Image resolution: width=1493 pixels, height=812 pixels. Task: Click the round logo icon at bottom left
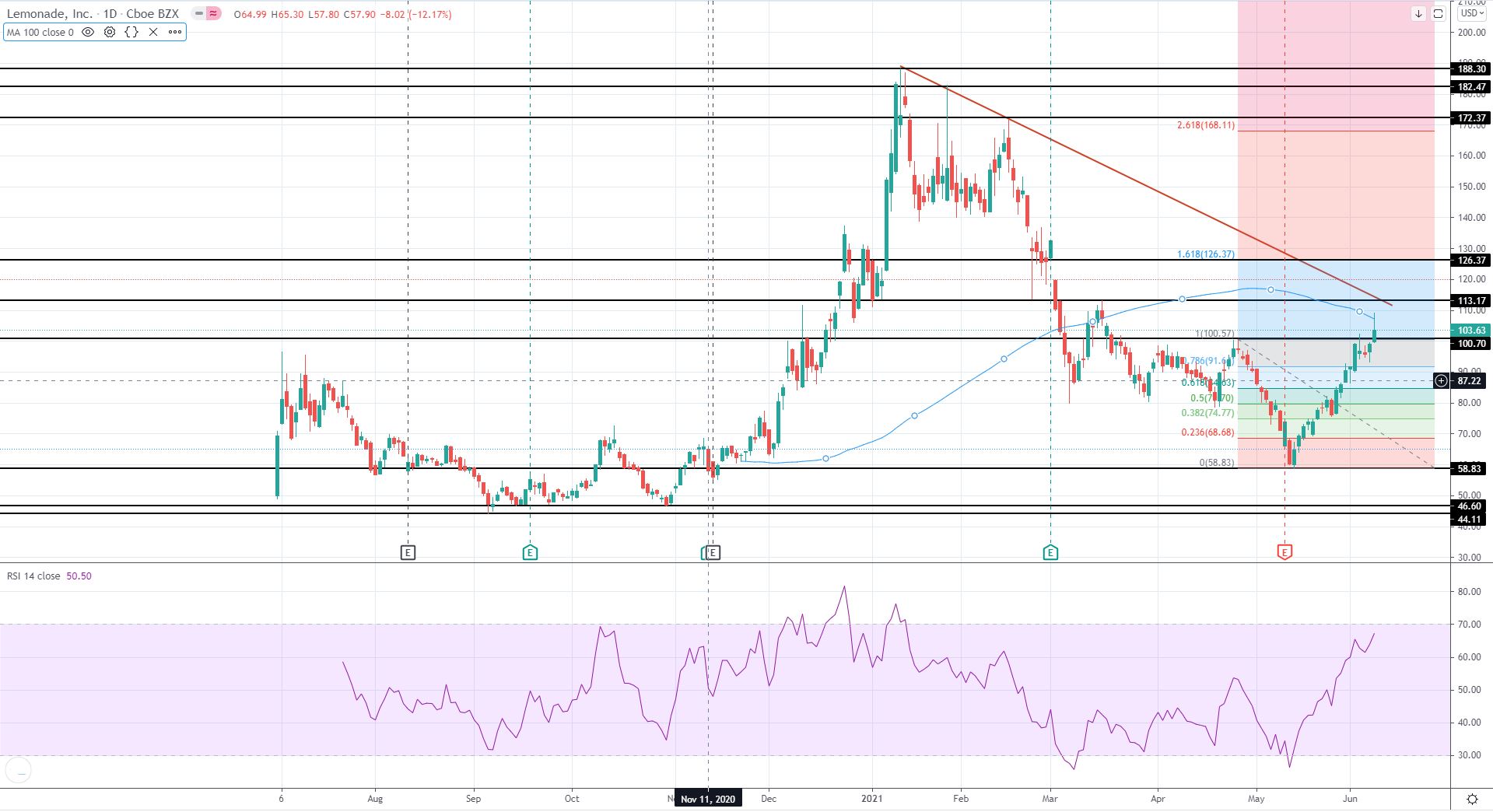pos(18,772)
